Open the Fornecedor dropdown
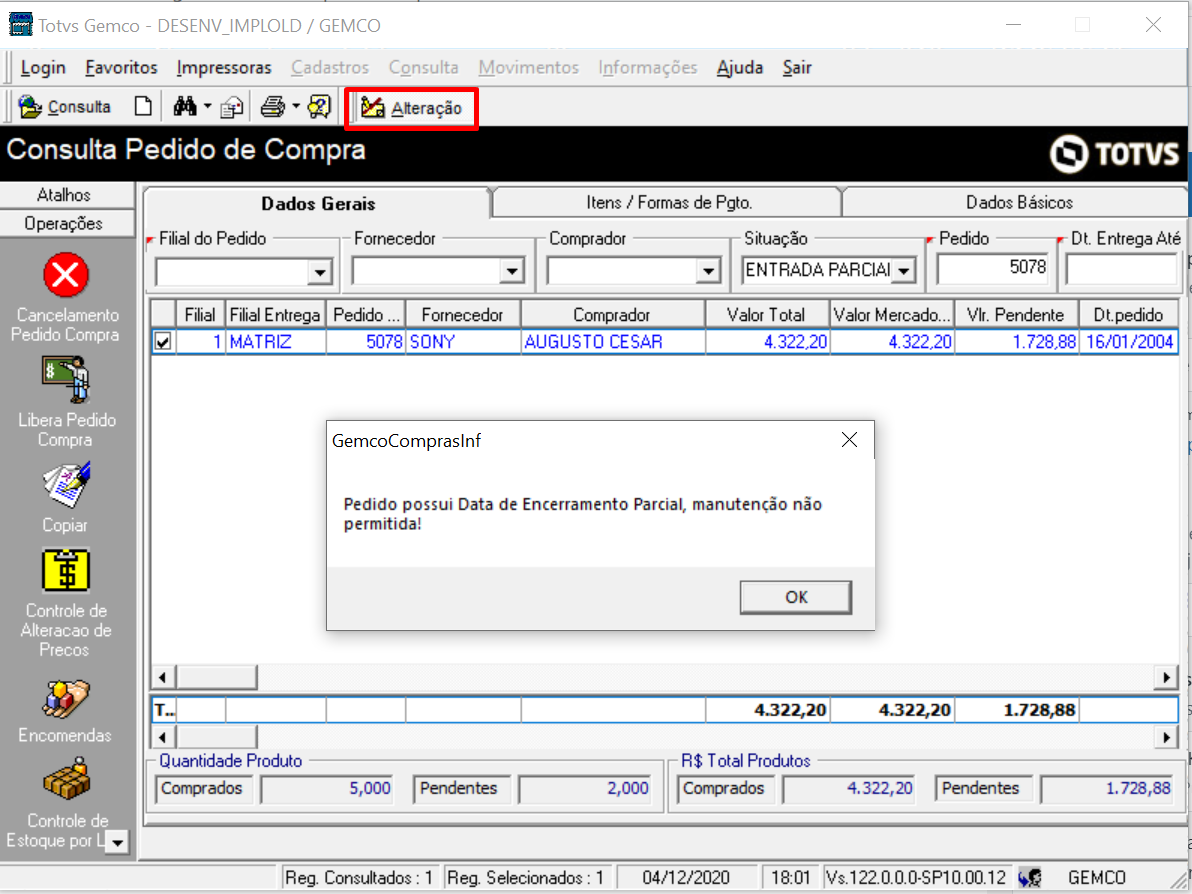1192x894 pixels. click(x=512, y=271)
